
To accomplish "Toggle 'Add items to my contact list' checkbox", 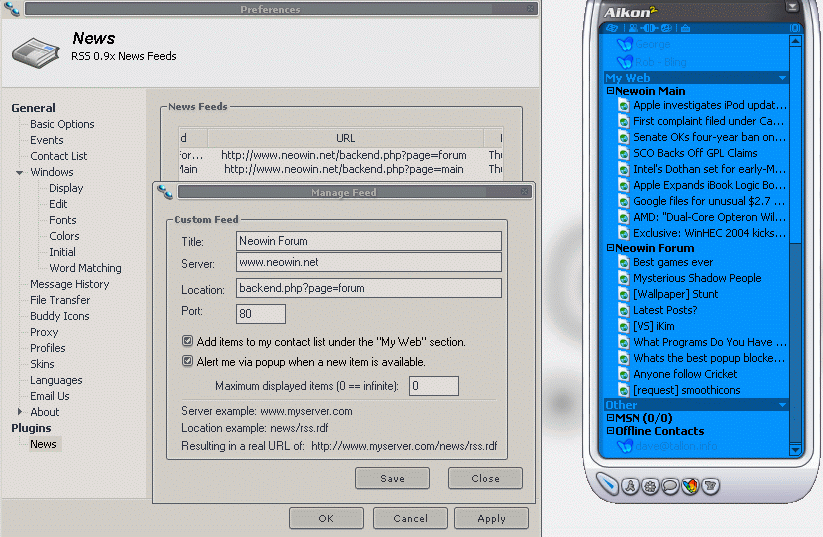I will [x=187, y=341].
